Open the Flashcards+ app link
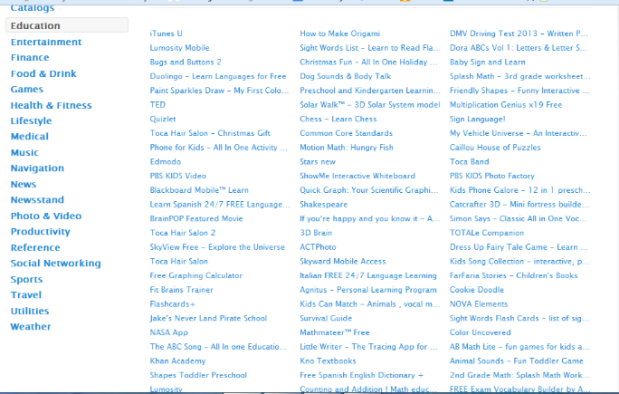The image size is (619, 394). [172, 304]
